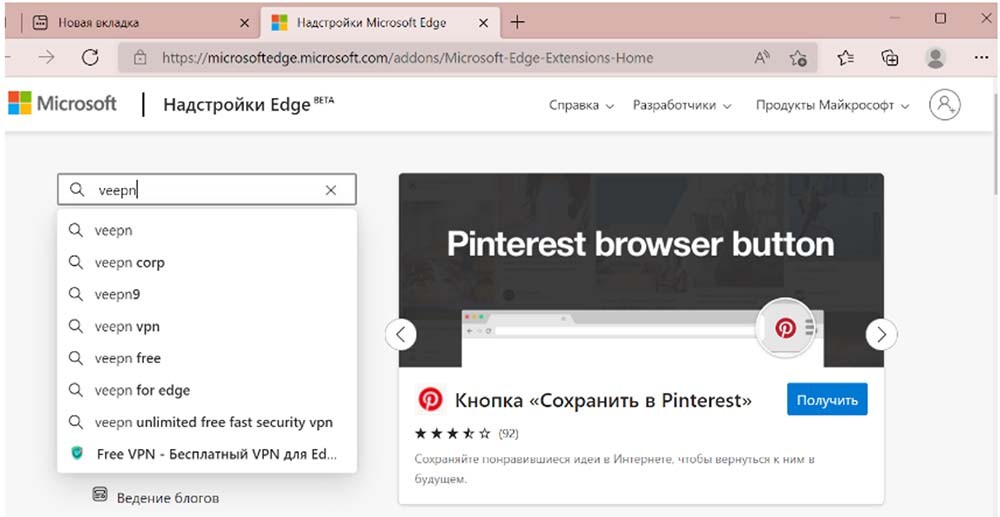This screenshot has width=1000, height=517.
Task: Click the browser refresh icon
Action: pos(91,58)
